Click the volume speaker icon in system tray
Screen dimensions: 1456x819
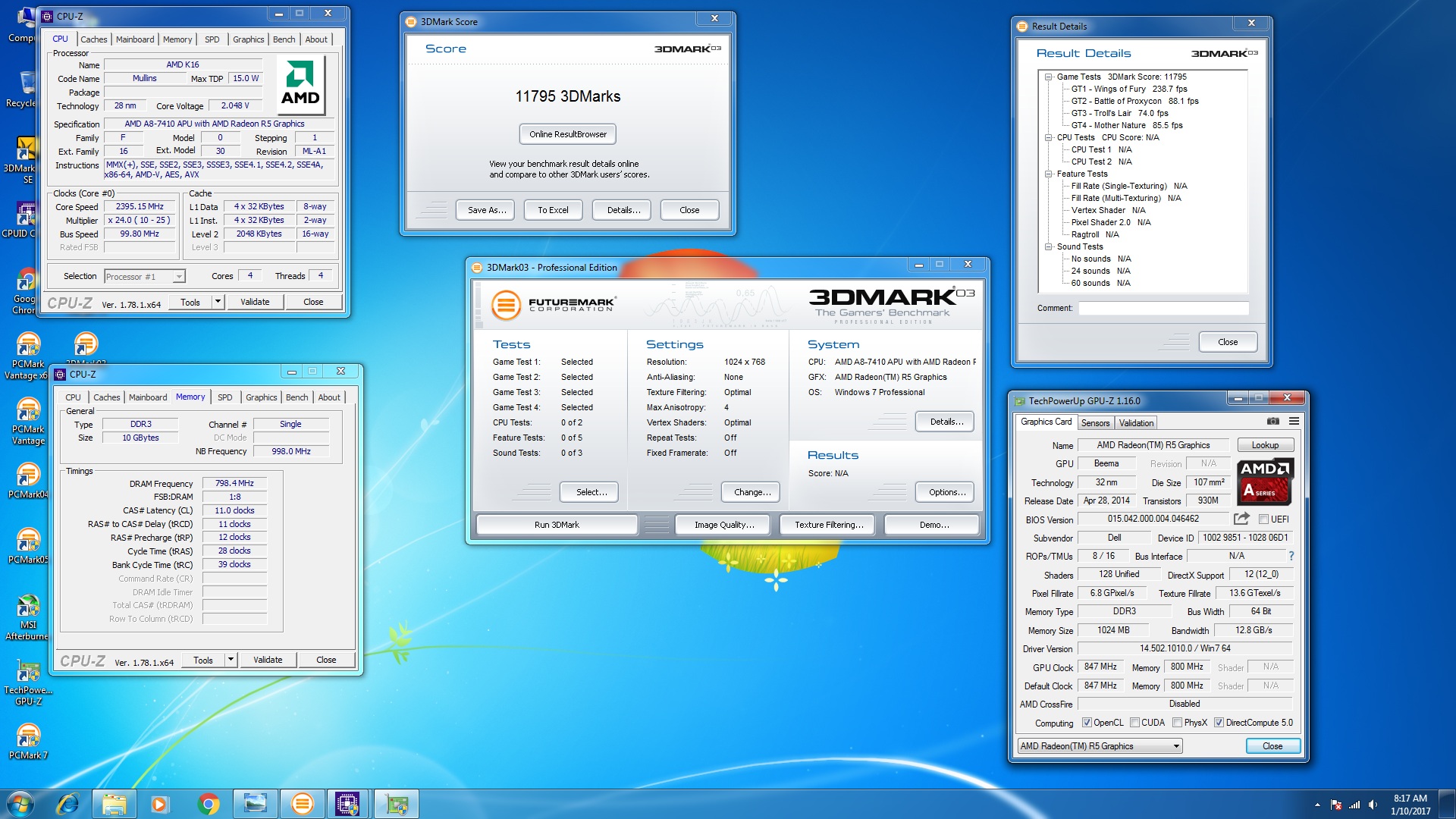pos(1373,805)
